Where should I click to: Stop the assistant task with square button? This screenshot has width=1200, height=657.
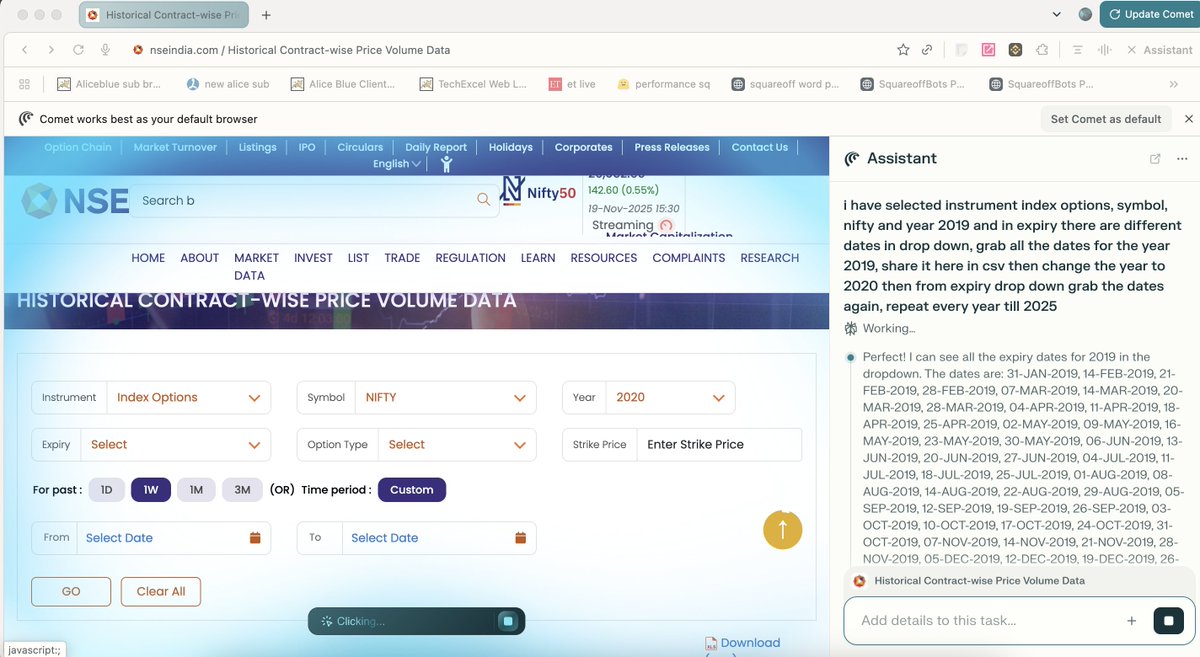coord(1168,621)
